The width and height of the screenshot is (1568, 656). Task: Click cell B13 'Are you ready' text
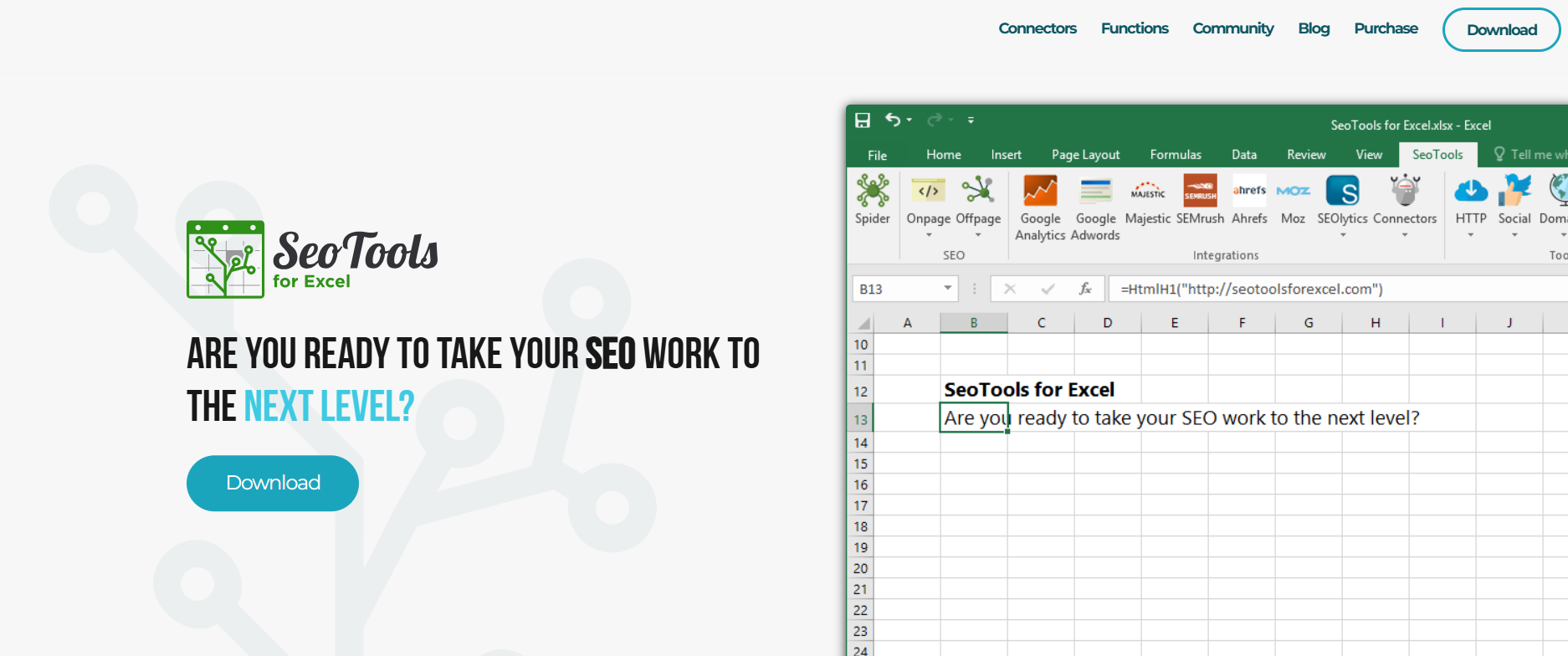pyautogui.click(x=974, y=418)
